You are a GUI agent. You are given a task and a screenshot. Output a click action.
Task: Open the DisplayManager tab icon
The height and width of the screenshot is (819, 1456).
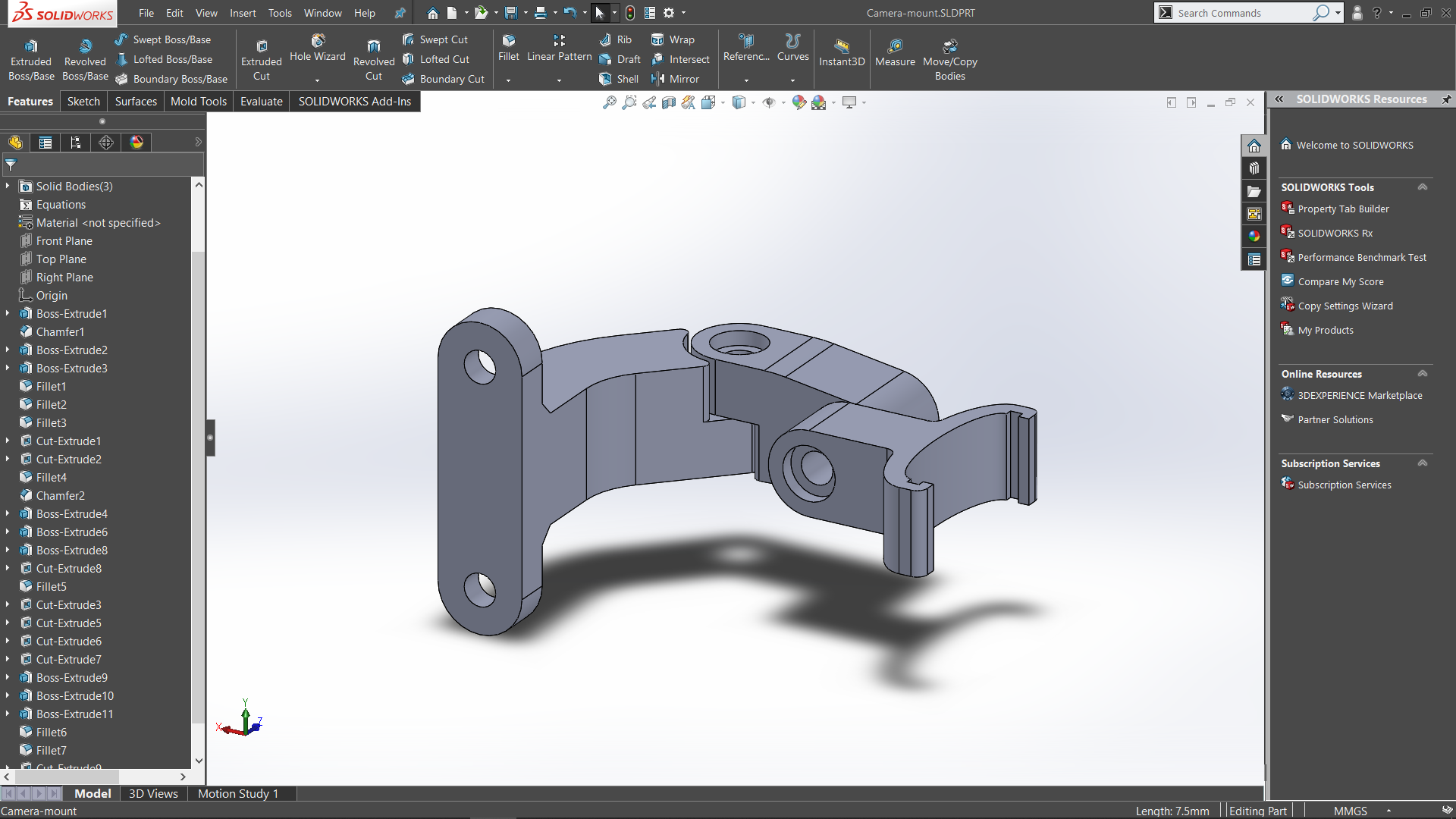click(136, 143)
